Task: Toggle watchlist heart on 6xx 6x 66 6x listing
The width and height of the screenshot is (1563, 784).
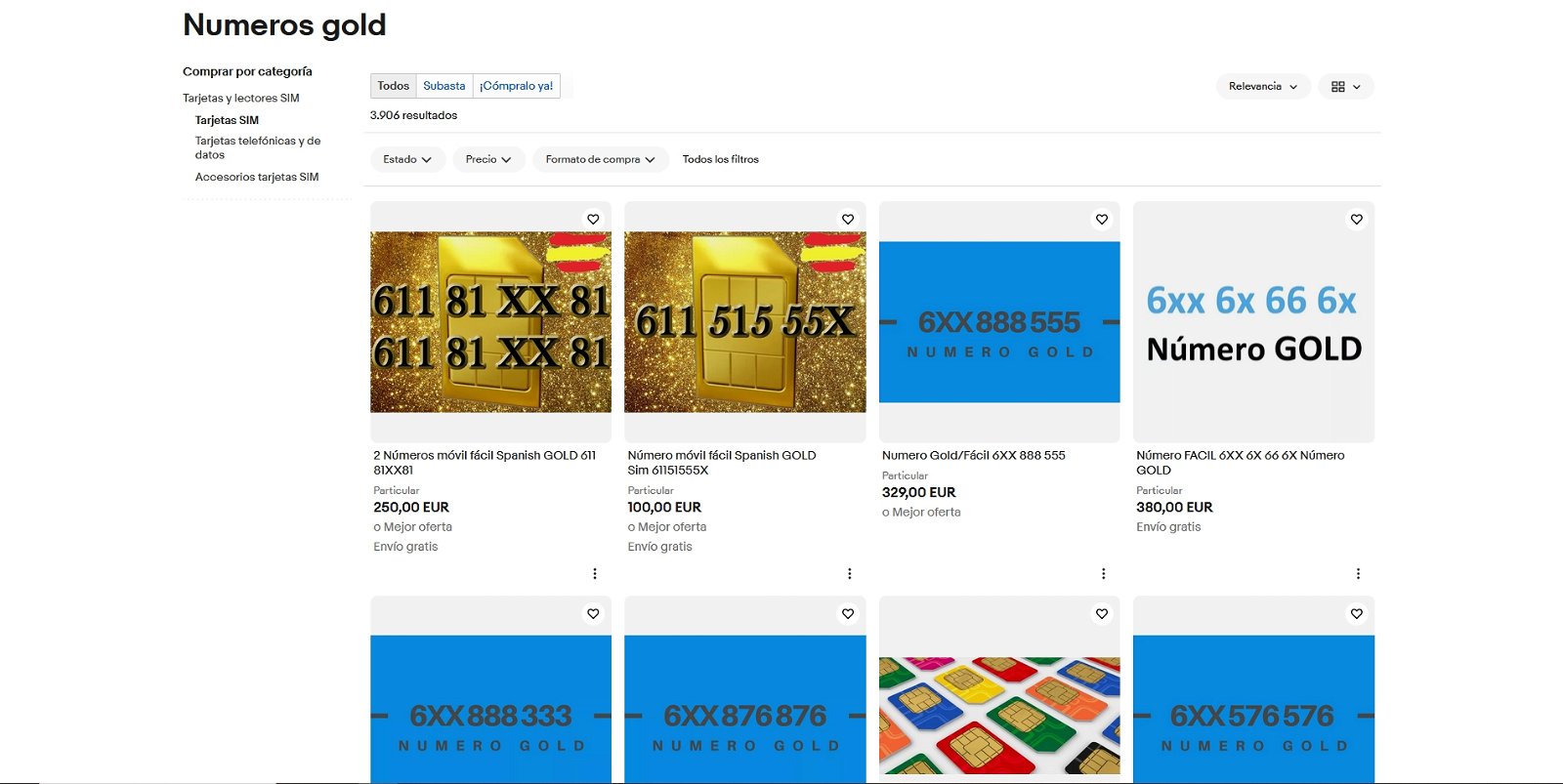Action: 1356,220
